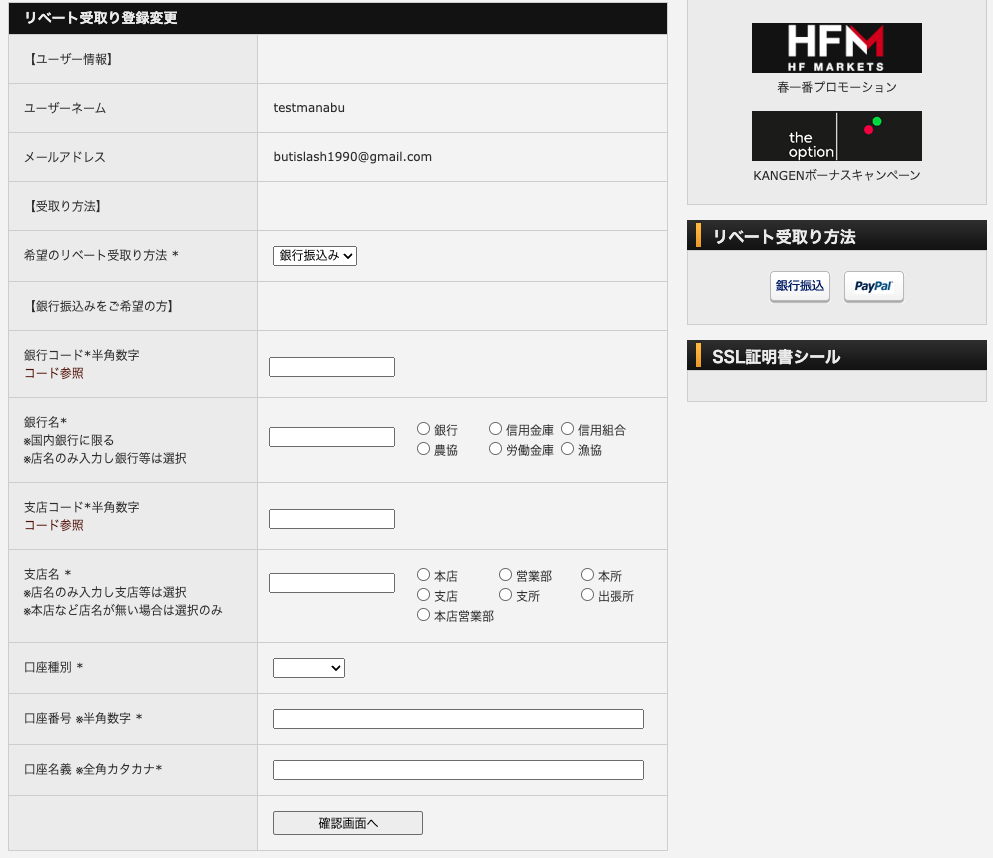
Task: Select the 農協 radio option
Action: tap(424, 449)
